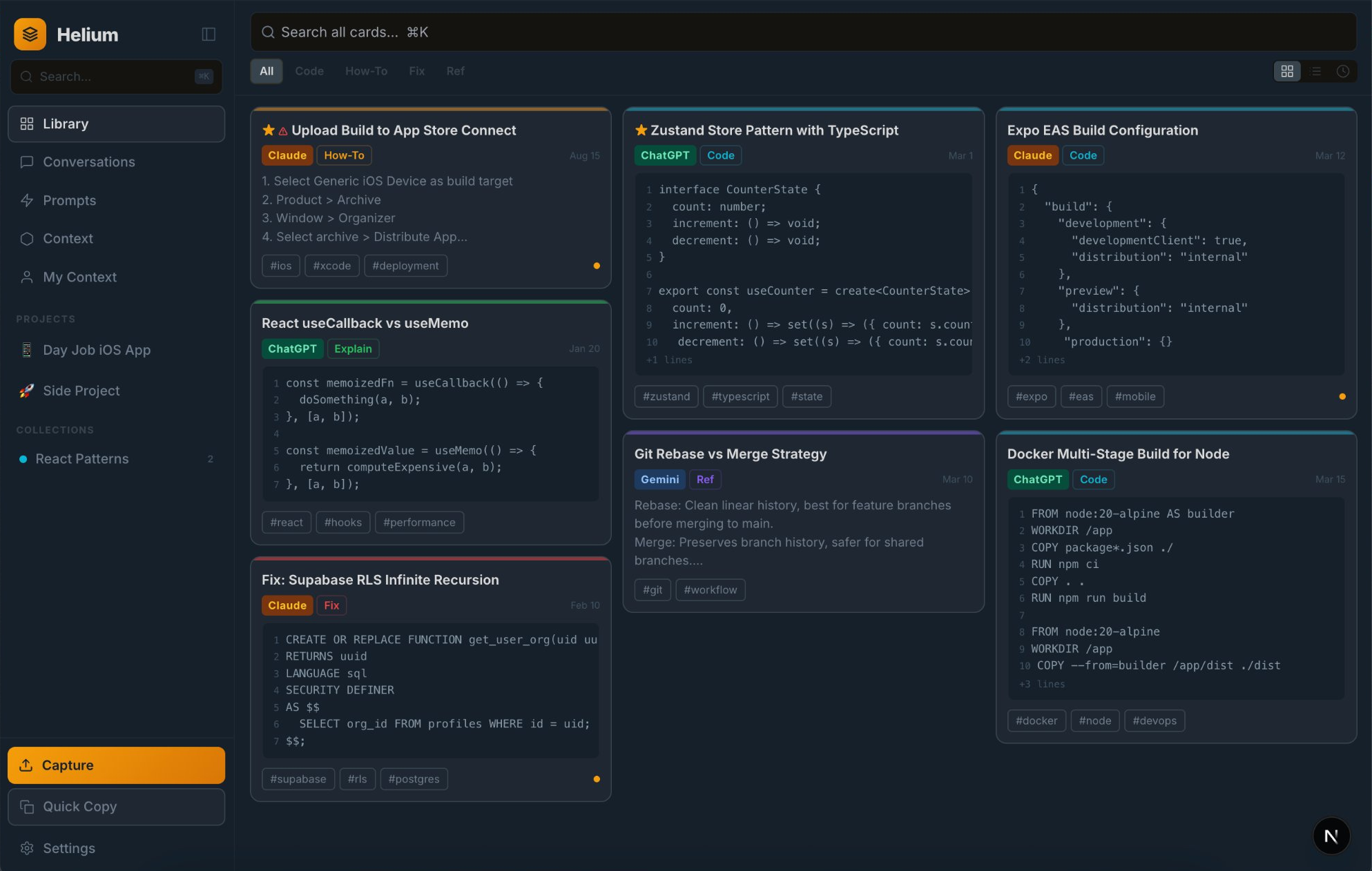Expand hidden lines on Expo EAS card
Image resolution: width=1372 pixels, height=871 pixels.
pos(1041,360)
